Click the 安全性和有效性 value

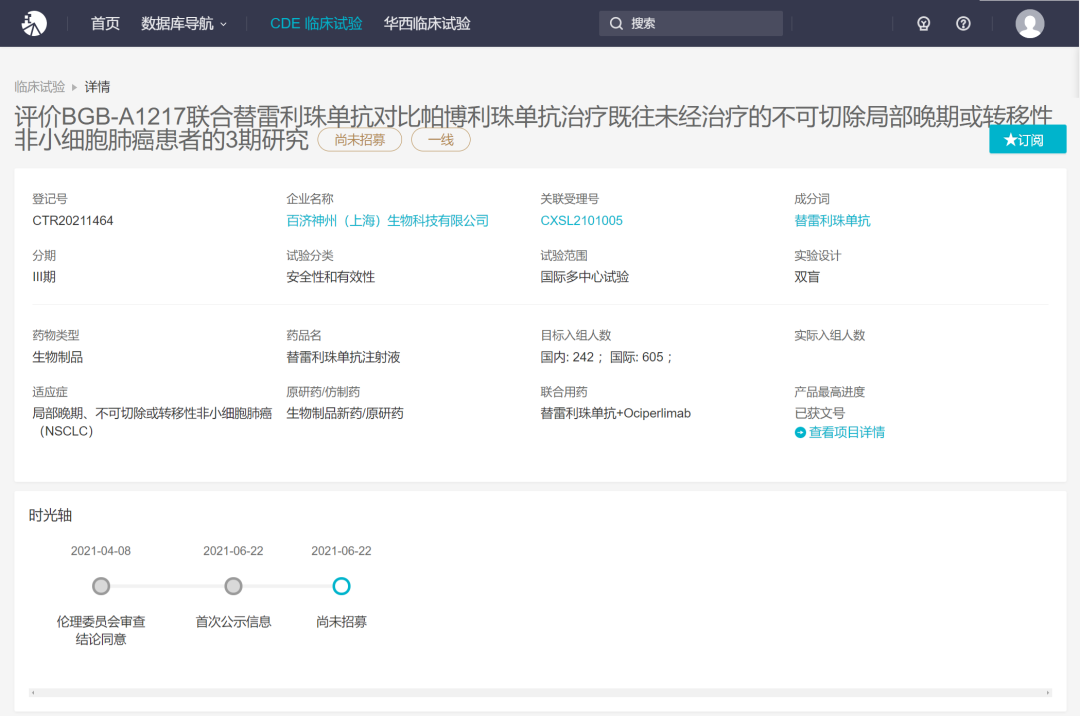tap(331, 277)
